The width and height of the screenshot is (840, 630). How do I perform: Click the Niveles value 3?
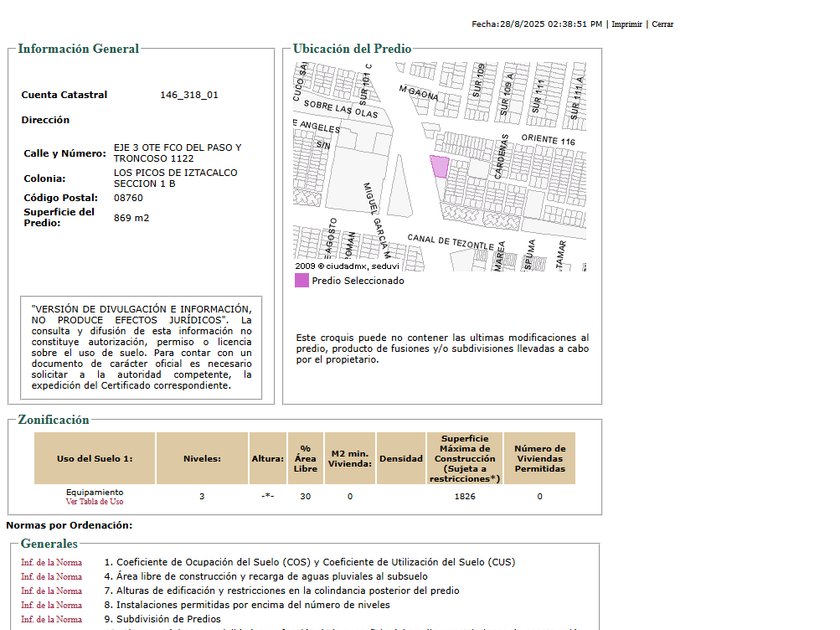coord(202,497)
